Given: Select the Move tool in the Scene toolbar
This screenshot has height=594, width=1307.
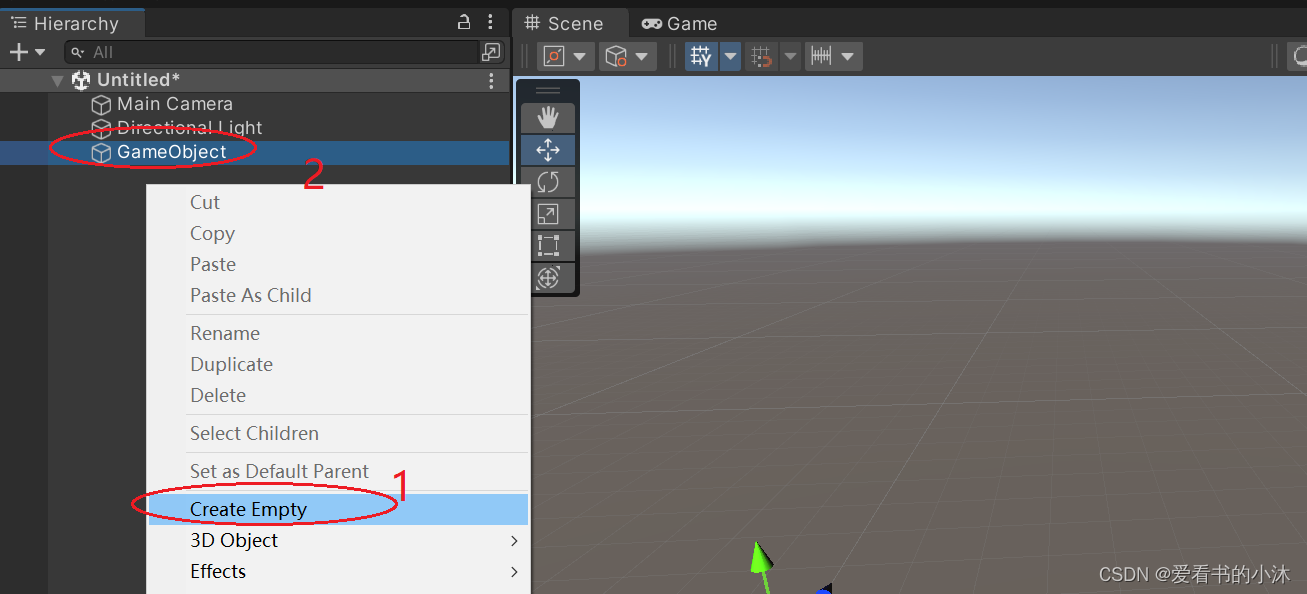Looking at the screenshot, I should pos(548,149).
